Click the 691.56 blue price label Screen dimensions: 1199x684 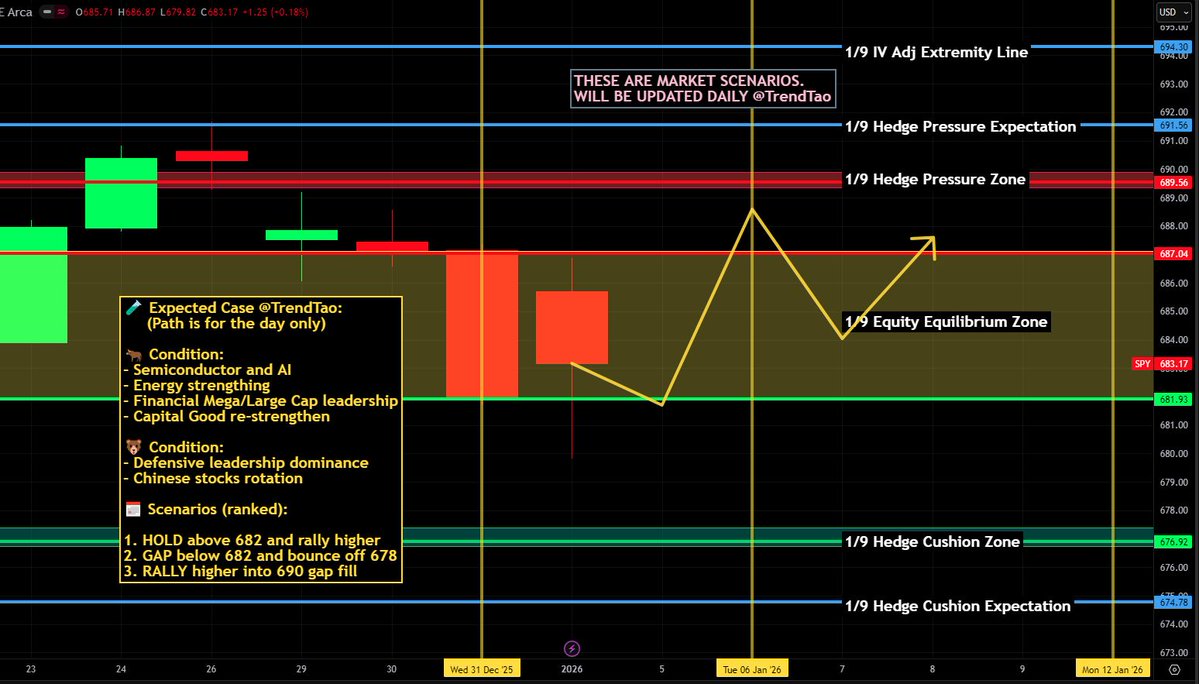(x=1173, y=125)
